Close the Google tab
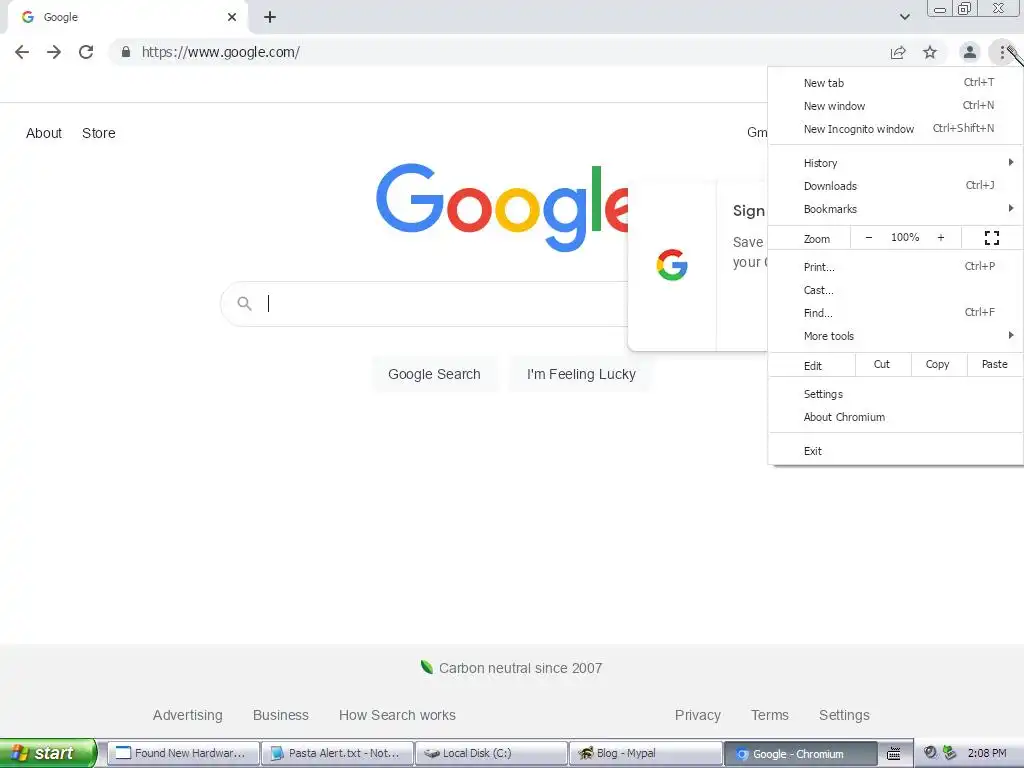The image size is (1024, 768). 232,17
